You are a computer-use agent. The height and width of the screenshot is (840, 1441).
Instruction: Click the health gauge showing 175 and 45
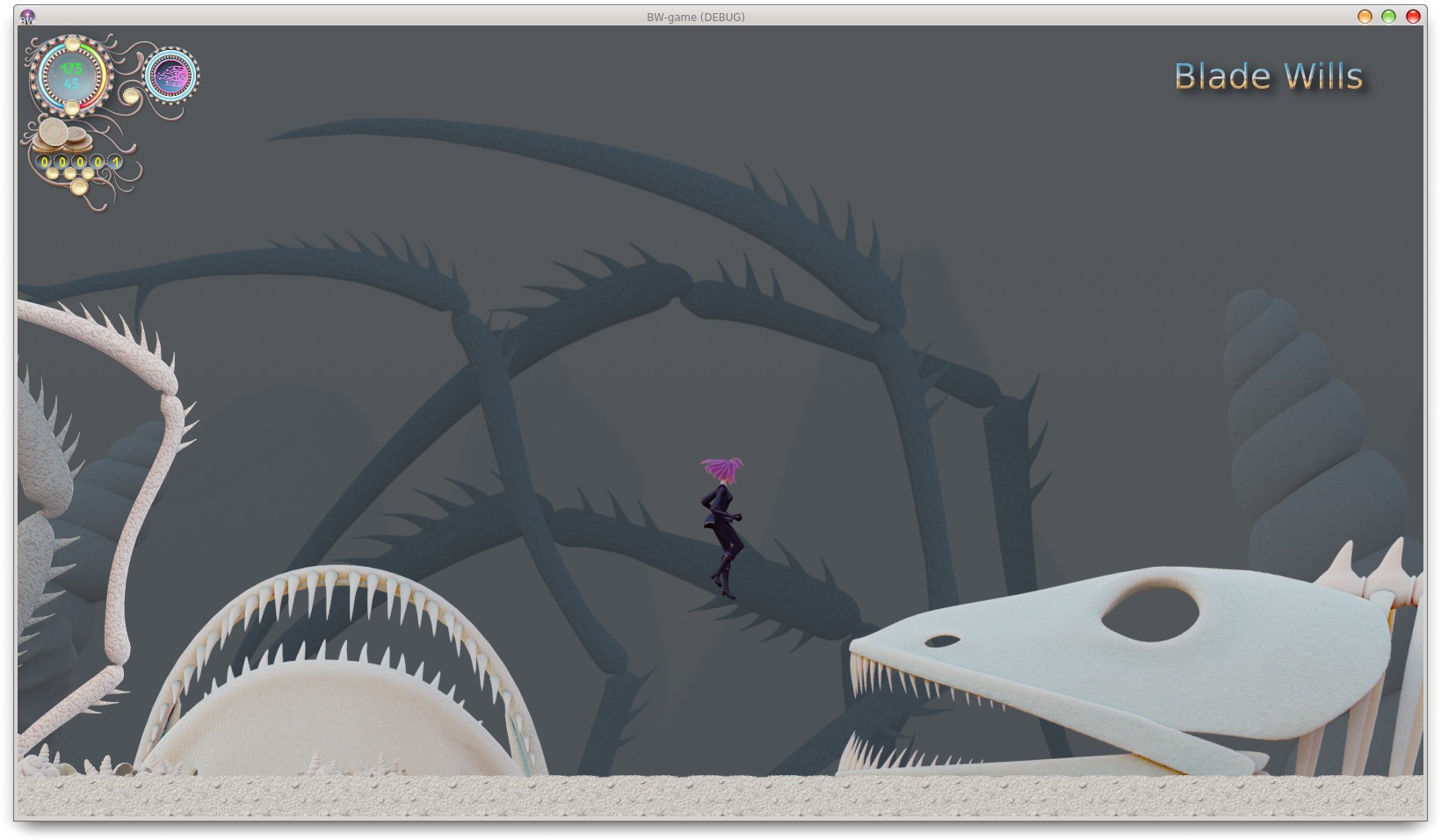[71, 76]
